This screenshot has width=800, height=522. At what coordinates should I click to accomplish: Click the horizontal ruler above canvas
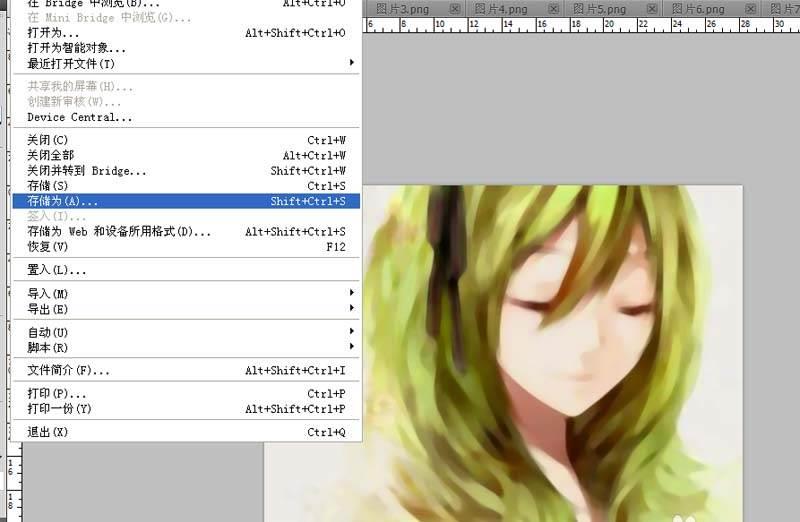pyautogui.click(x=581, y=25)
